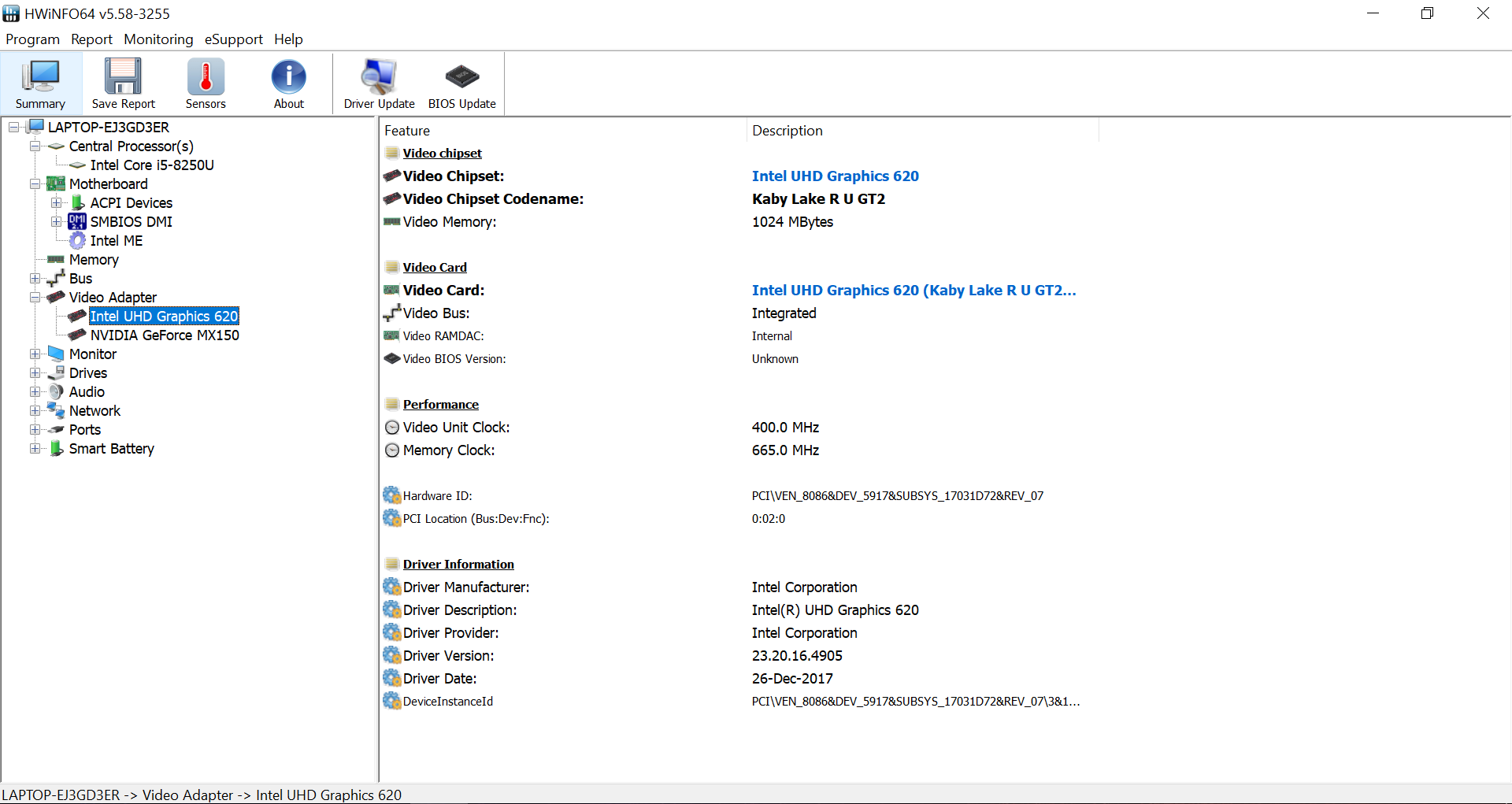Open the eSupport menu
The image size is (1512, 804).
click(233, 39)
